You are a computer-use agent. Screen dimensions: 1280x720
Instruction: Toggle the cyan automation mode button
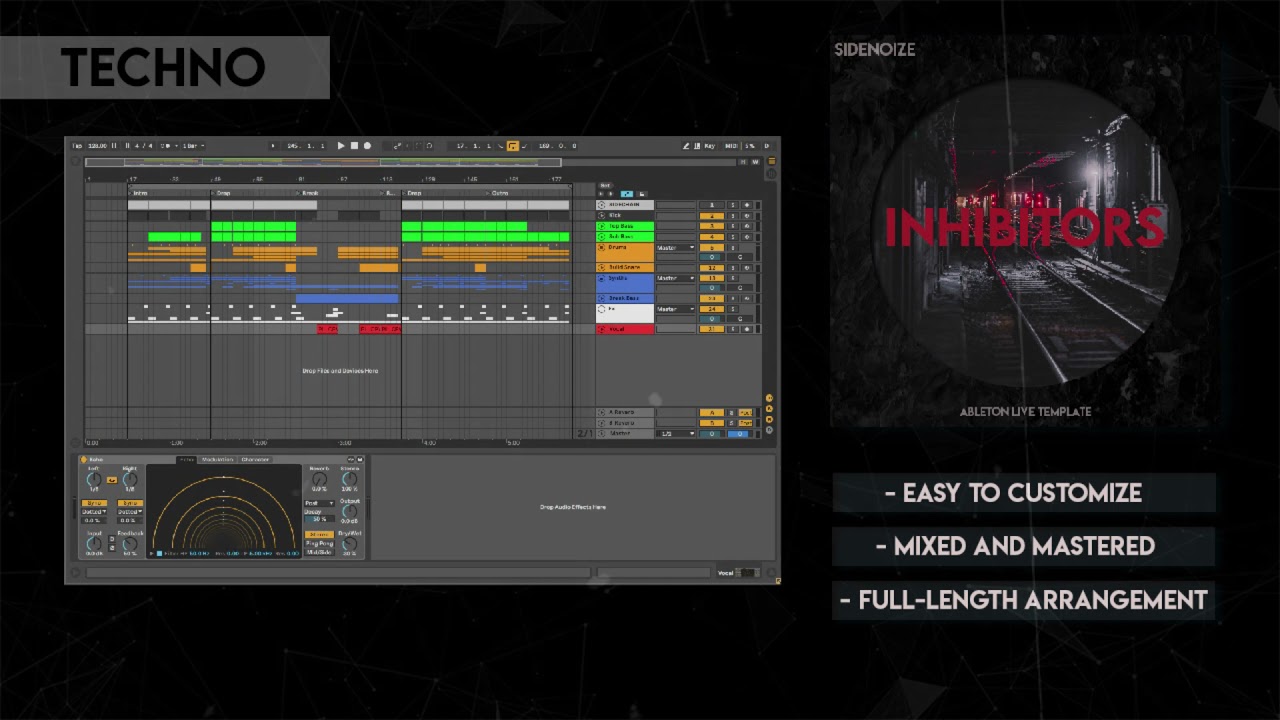click(x=627, y=194)
